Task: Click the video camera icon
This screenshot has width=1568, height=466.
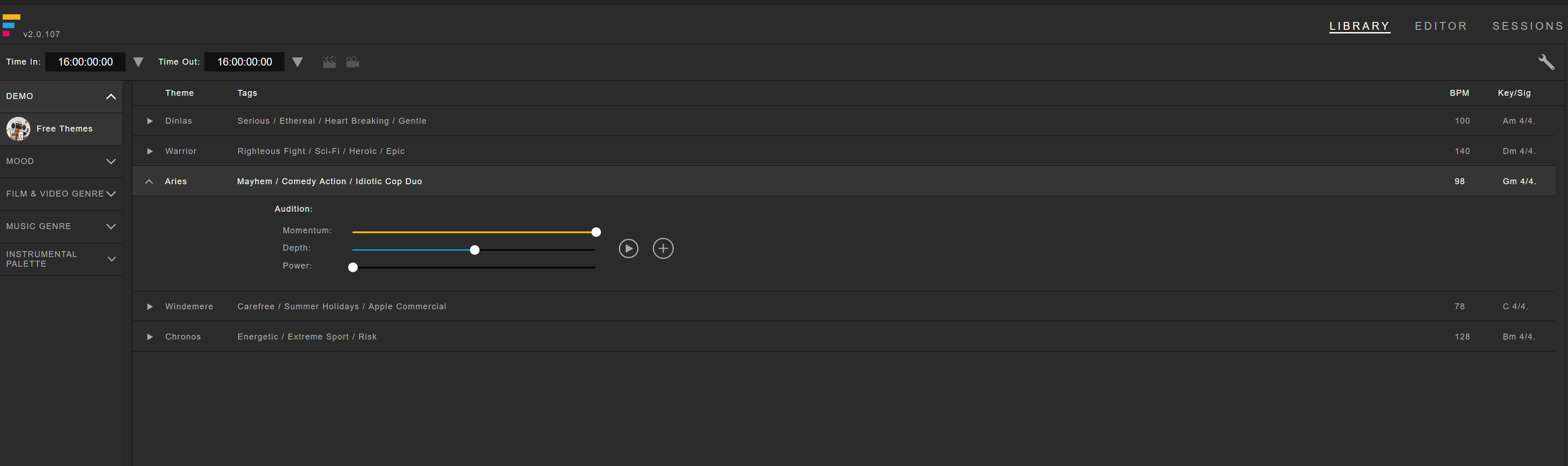Action: (x=352, y=62)
